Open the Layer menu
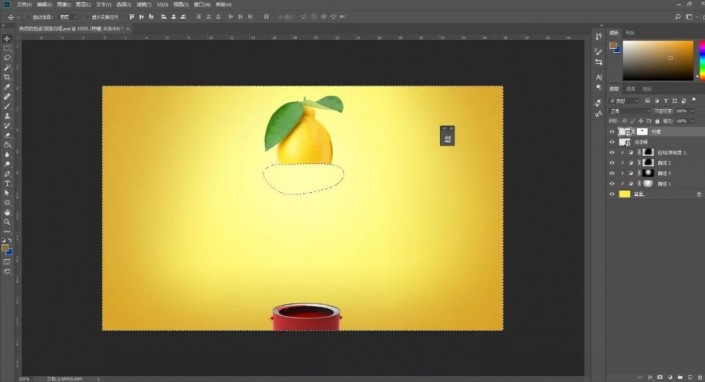 [x=83, y=4]
